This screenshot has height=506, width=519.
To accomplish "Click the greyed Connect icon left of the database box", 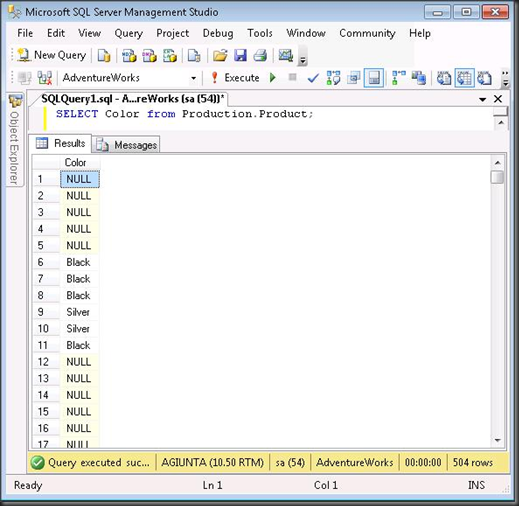I will pyautogui.click(x=25, y=78).
